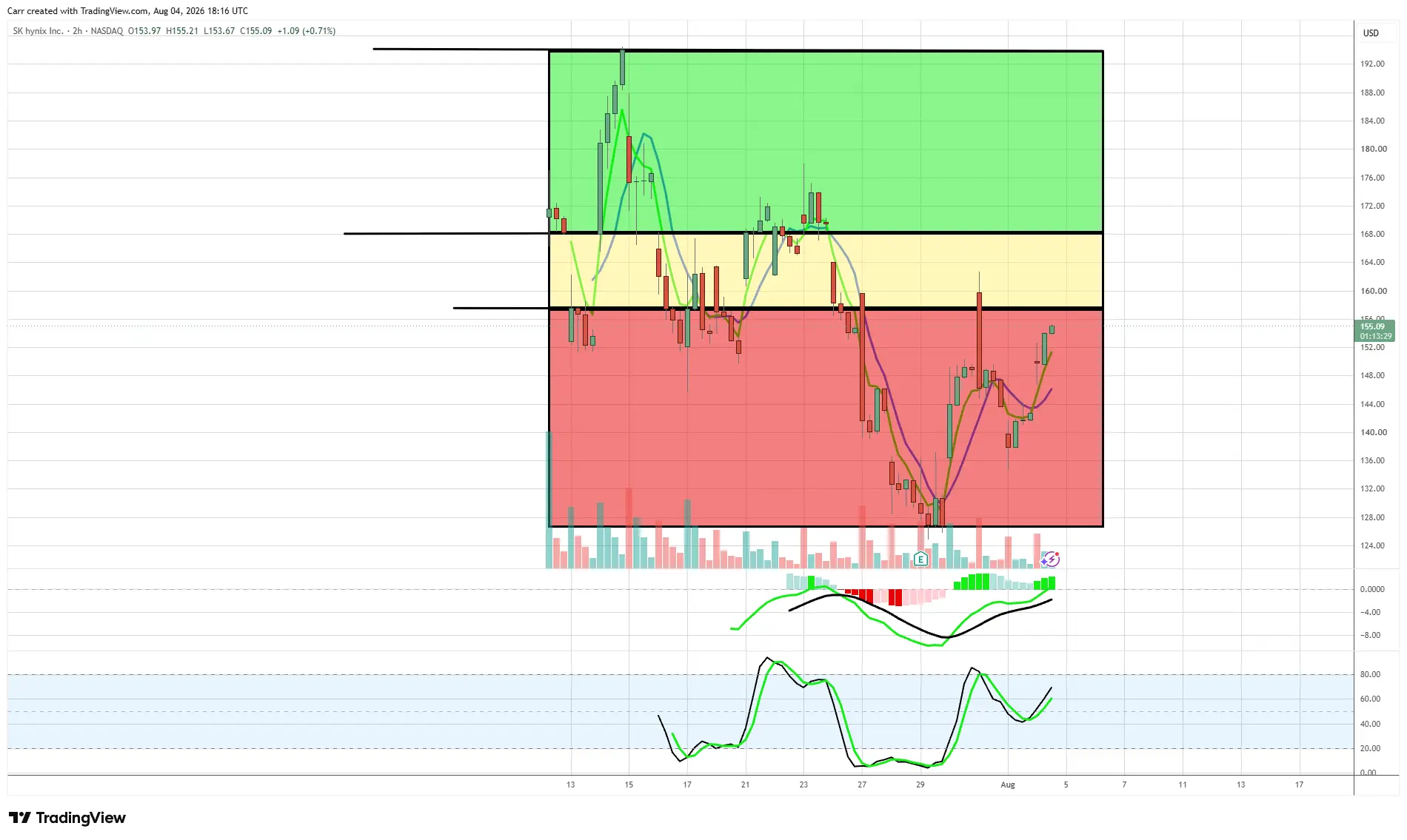
Task: Click the '29' date label on time axis
Action: (920, 784)
